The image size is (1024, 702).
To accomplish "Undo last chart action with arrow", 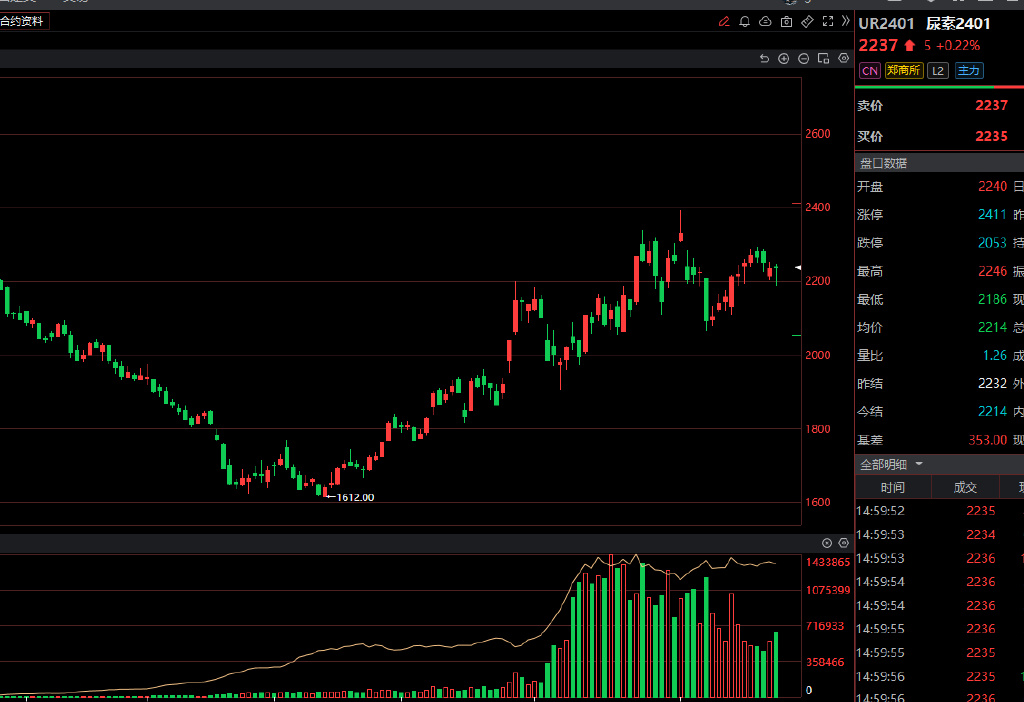I will pos(764,59).
